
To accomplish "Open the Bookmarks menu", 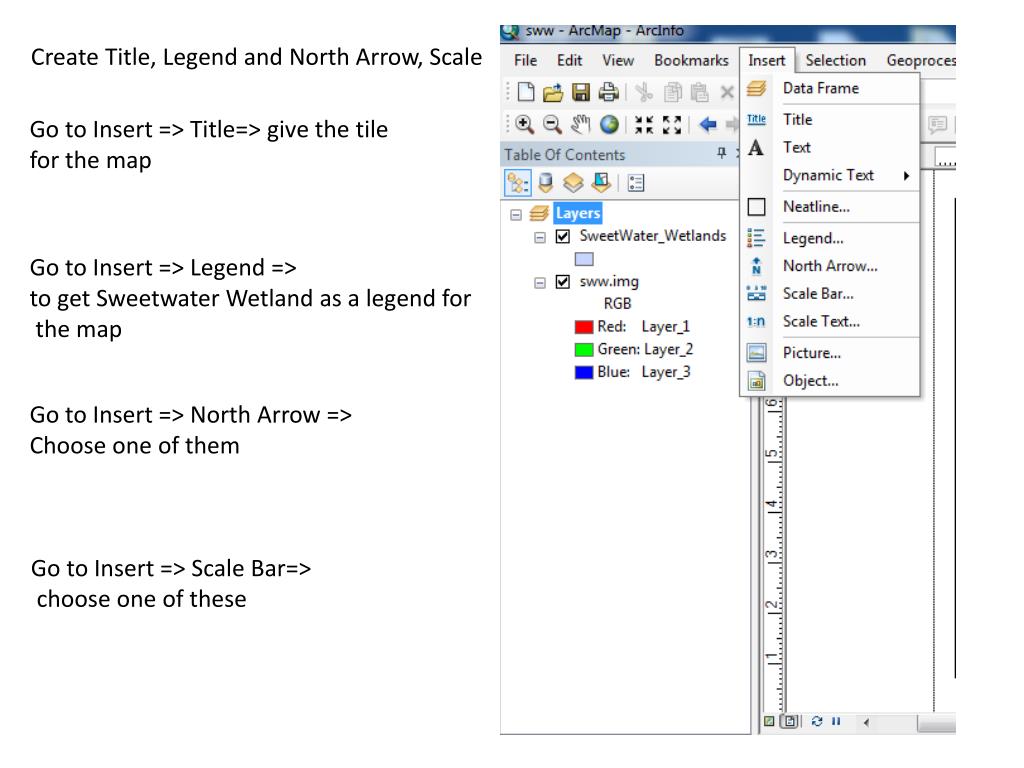I will 691,61.
